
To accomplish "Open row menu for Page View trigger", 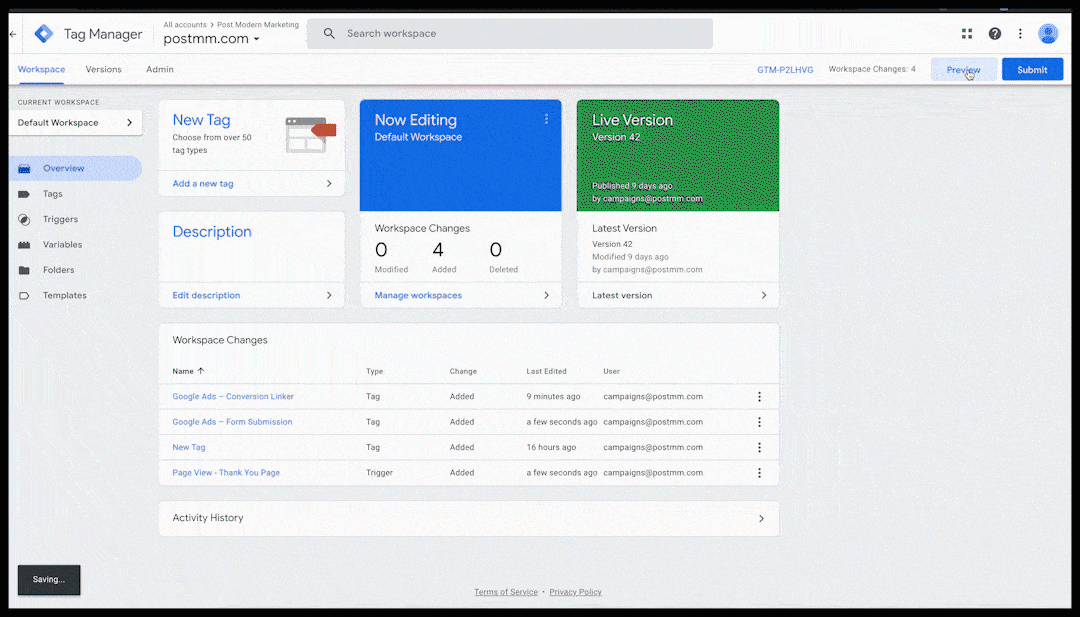I will [759, 473].
